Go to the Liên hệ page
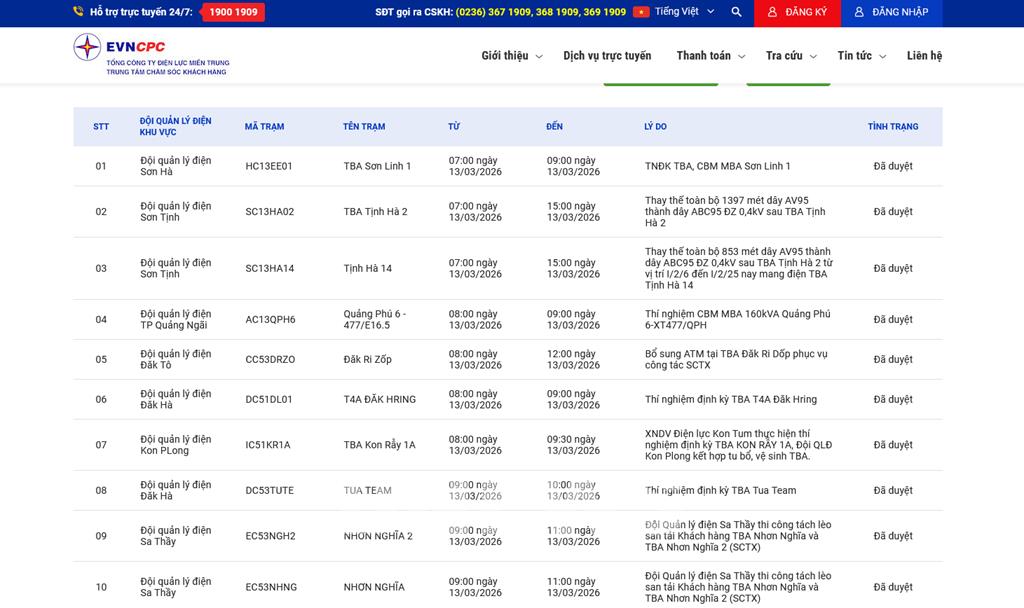This screenshot has height=608, width=1024. click(x=924, y=56)
